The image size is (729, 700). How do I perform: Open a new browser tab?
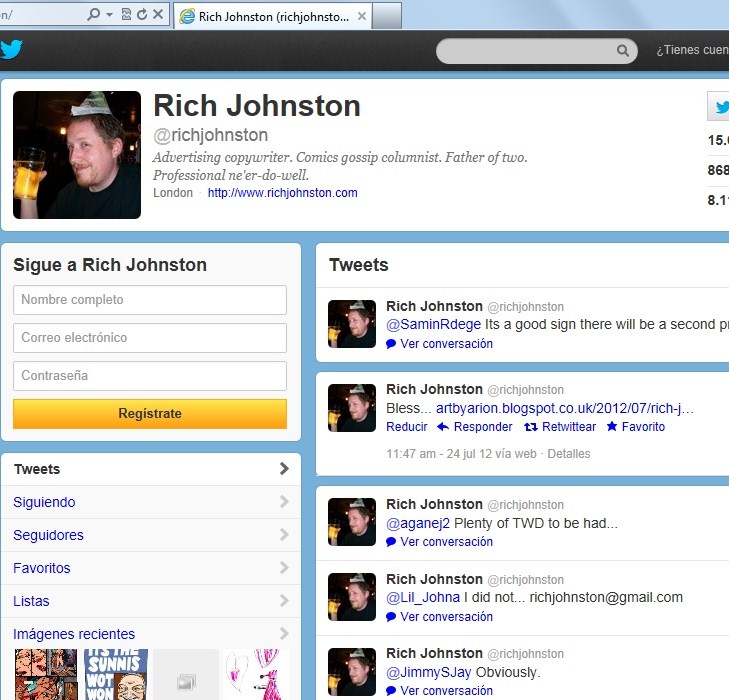point(387,16)
